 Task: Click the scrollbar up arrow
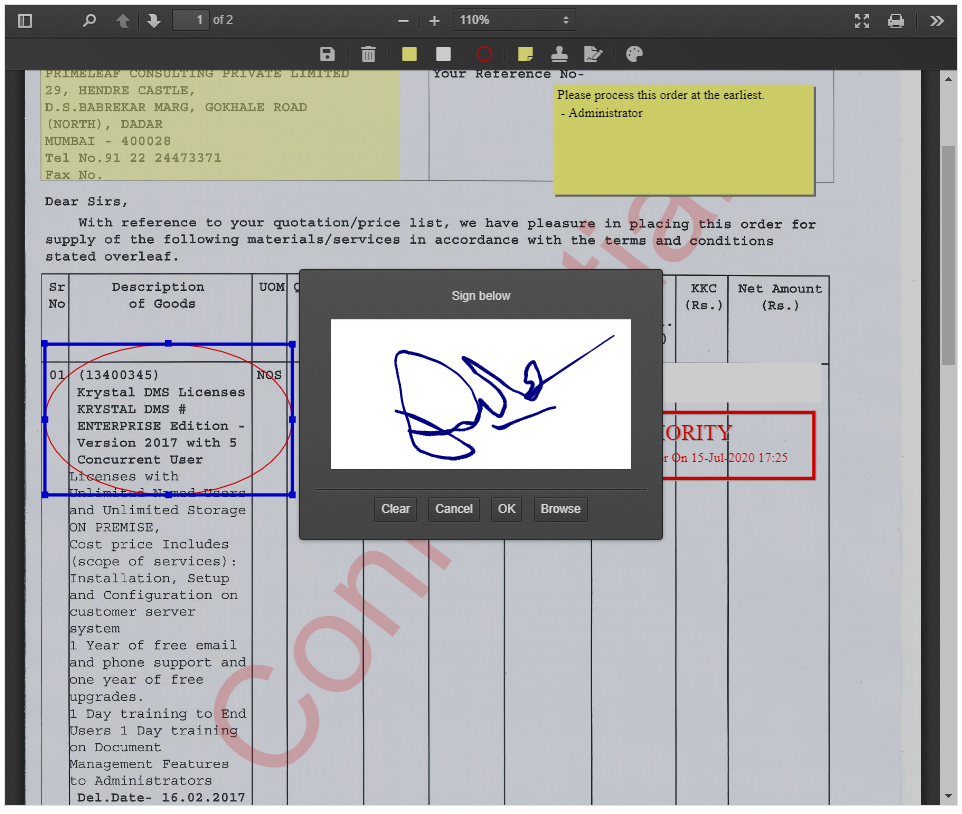tap(949, 79)
